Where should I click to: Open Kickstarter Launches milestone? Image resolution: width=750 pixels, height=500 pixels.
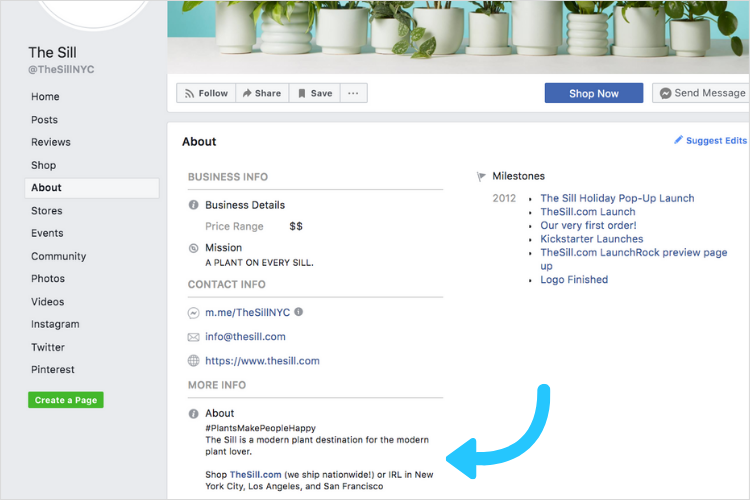pyautogui.click(x=592, y=239)
